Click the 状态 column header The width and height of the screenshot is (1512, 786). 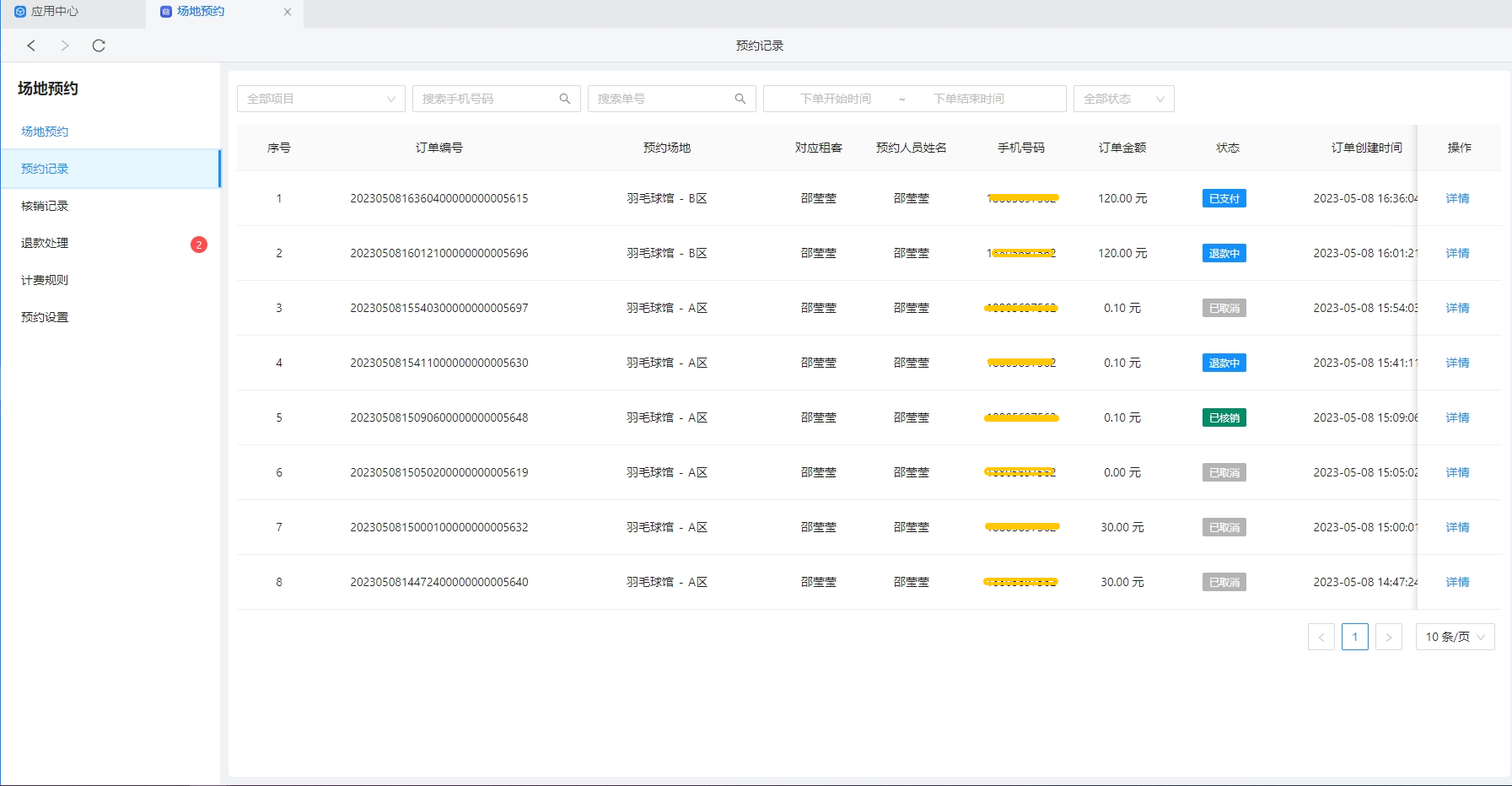(x=1228, y=148)
